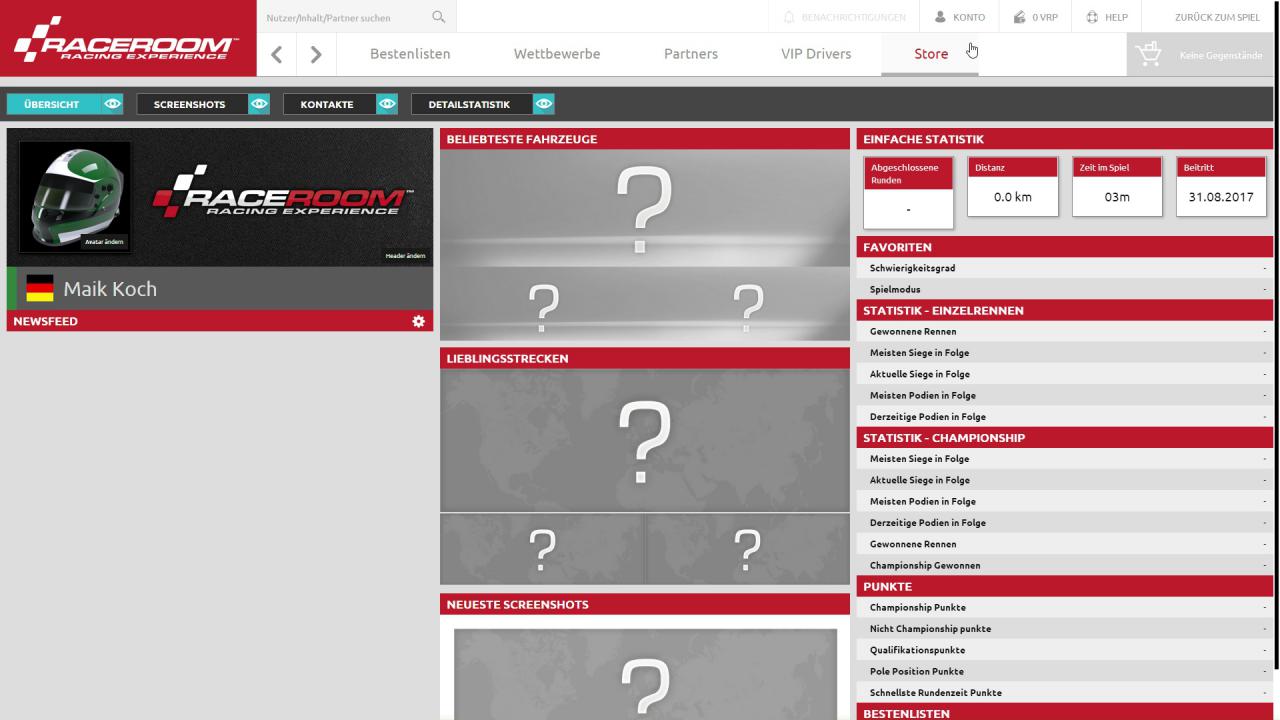Viewport: 1280px width, 720px height.
Task: Click the Neueste Screenshots placeholder image
Action: [x=645, y=674]
